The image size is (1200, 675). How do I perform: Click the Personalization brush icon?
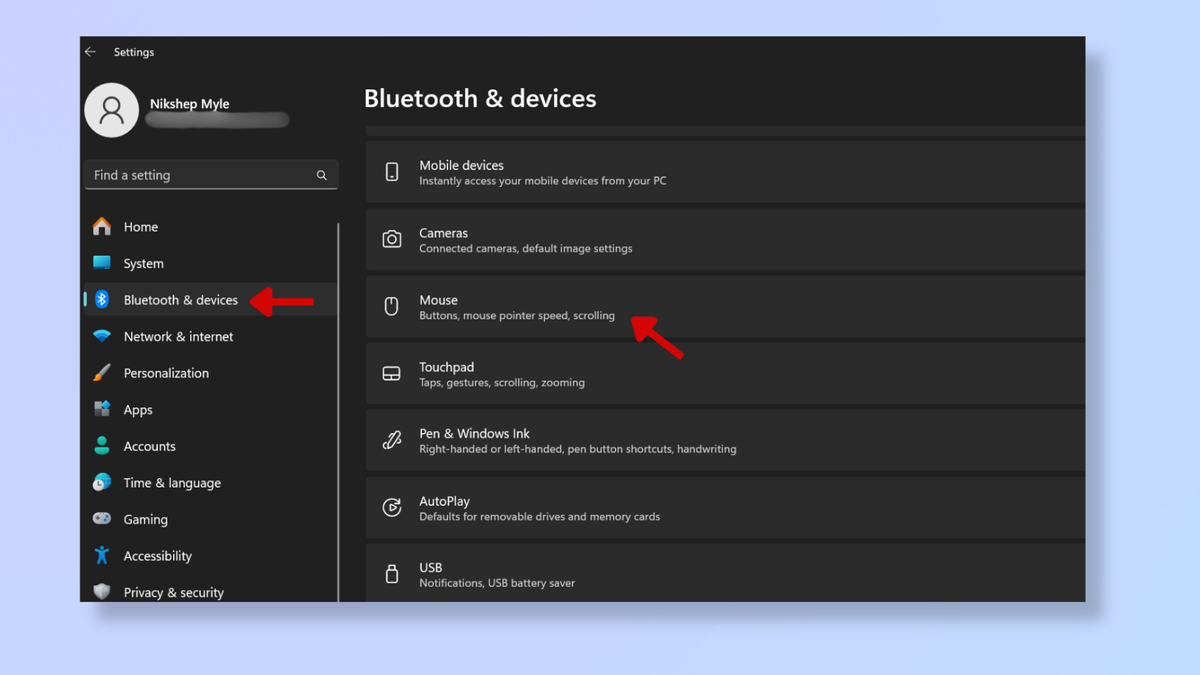click(x=103, y=372)
